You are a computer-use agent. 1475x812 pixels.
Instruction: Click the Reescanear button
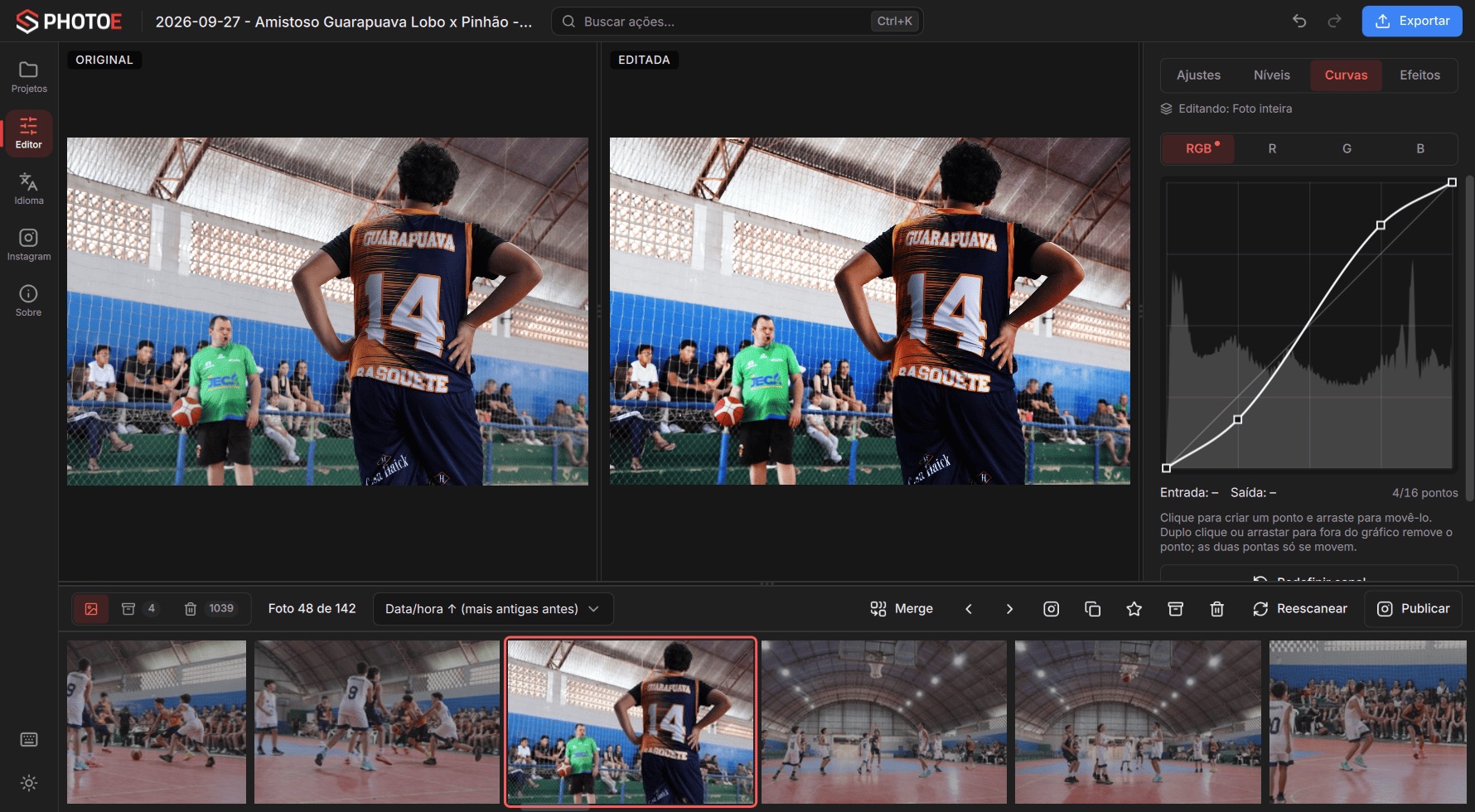coord(1299,609)
